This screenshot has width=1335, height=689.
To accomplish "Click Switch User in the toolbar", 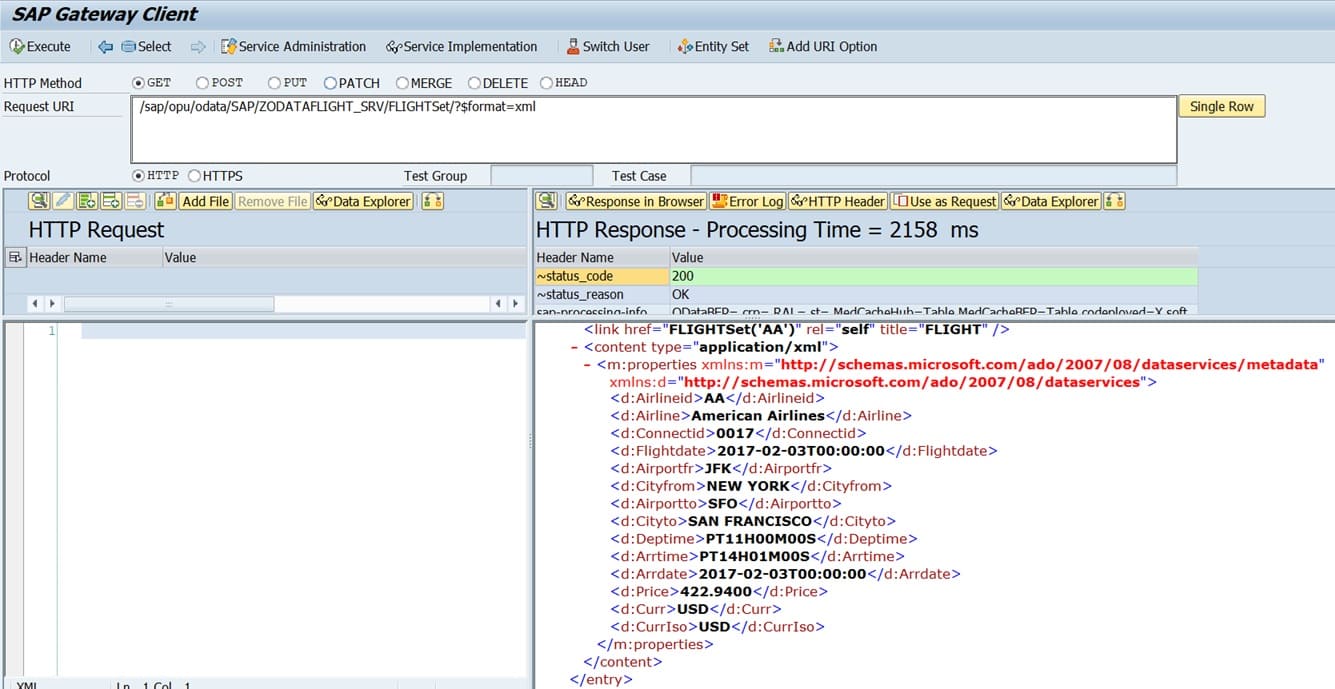I will (x=607, y=46).
